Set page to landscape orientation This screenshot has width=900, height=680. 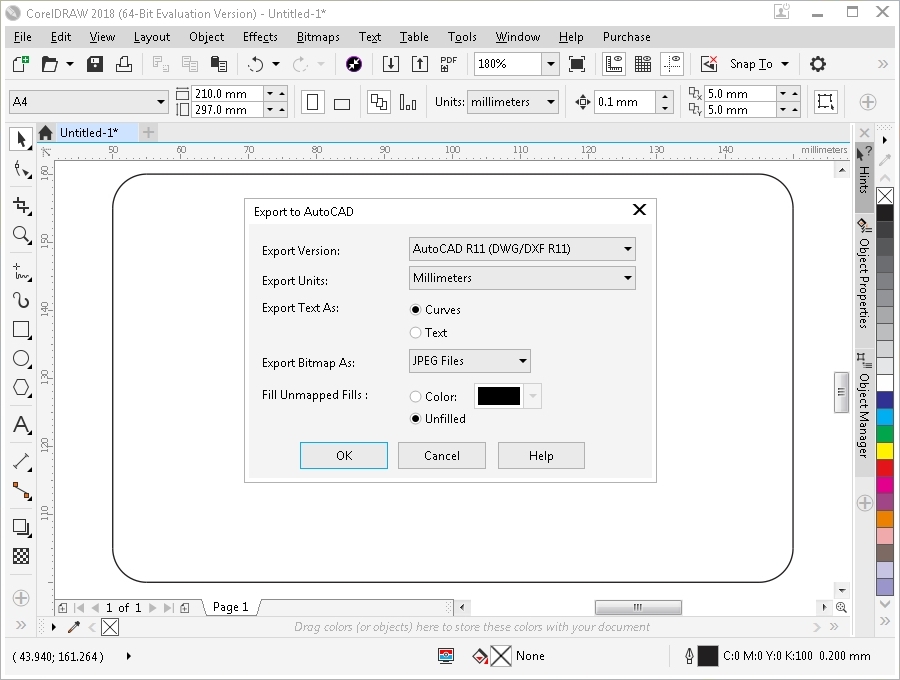tap(342, 103)
